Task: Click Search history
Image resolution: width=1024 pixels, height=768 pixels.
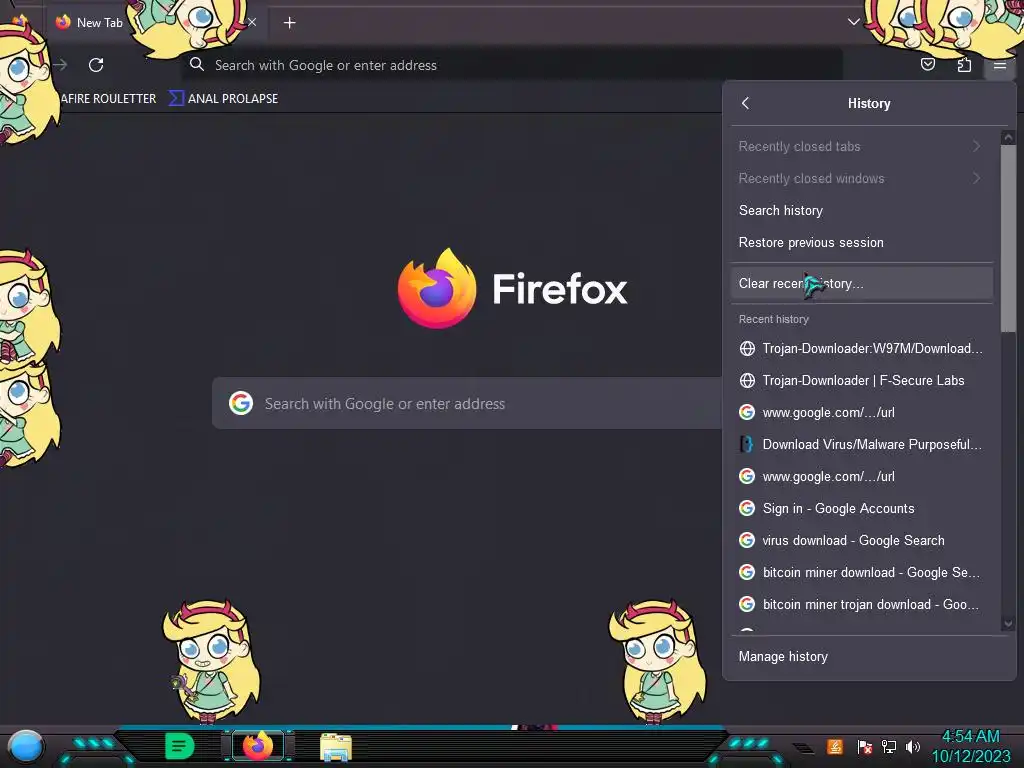Action: (x=861, y=210)
